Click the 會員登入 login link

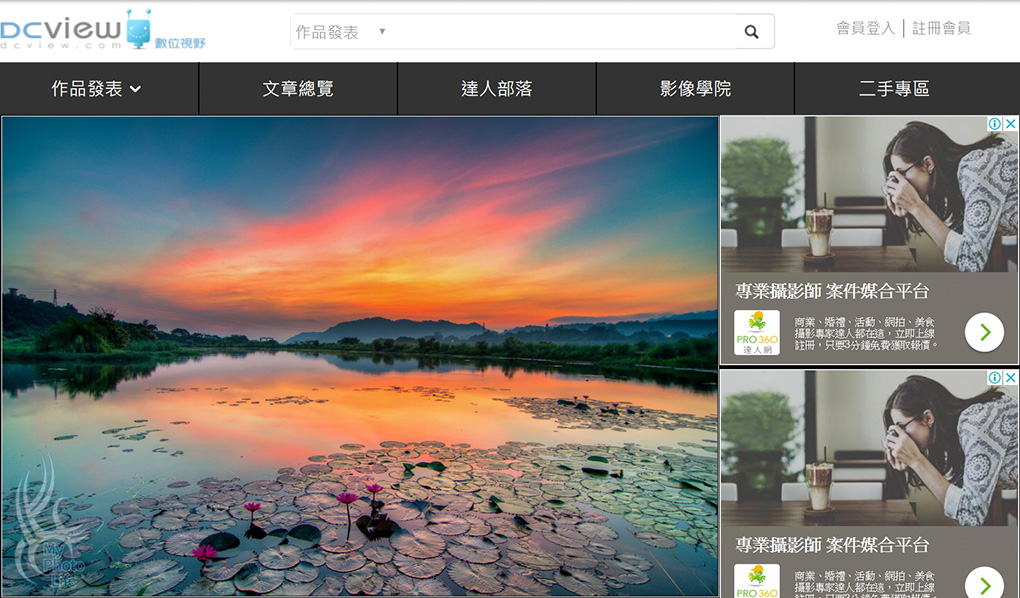pyautogui.click(x=865, y=28)
